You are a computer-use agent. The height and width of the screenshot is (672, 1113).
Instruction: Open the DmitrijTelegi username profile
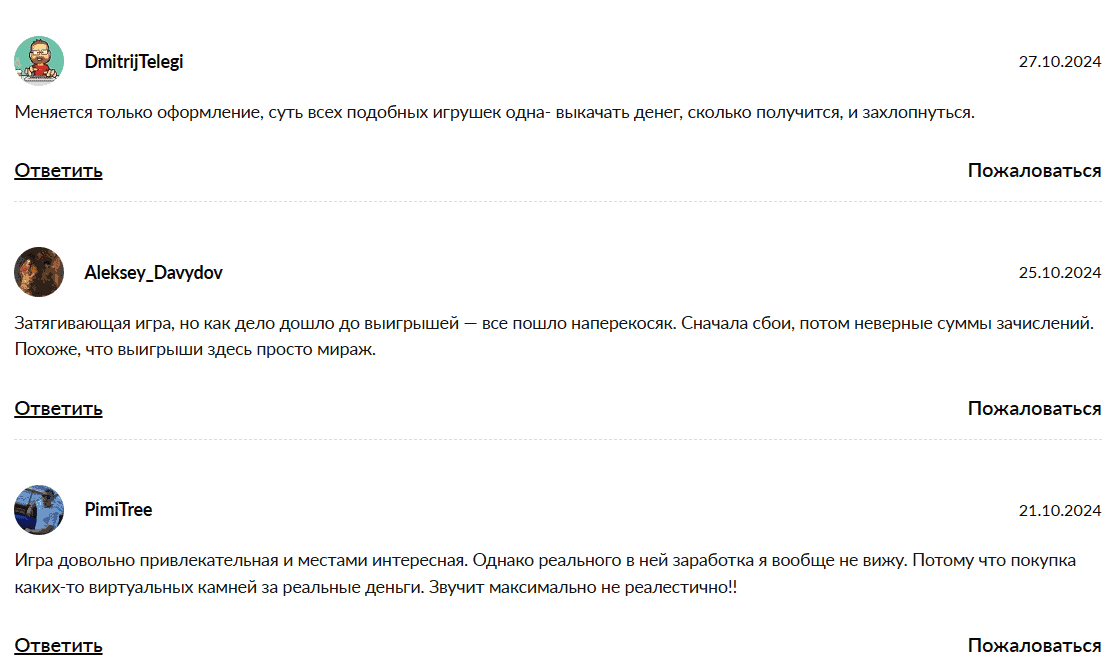[134, 62]
